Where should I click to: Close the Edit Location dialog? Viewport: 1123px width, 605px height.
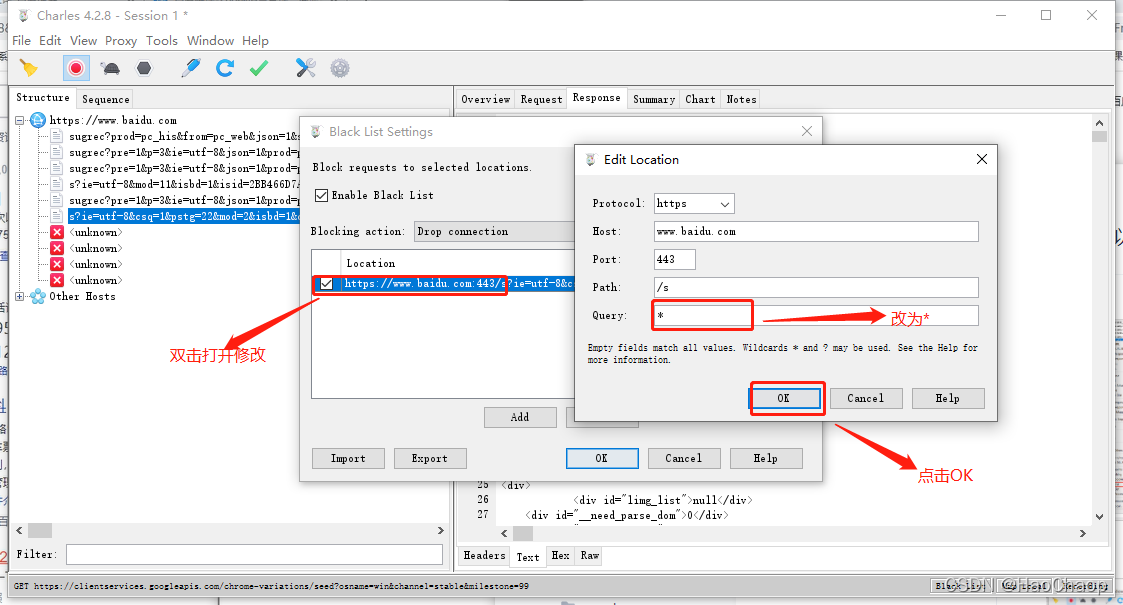[x=982, y=159]
